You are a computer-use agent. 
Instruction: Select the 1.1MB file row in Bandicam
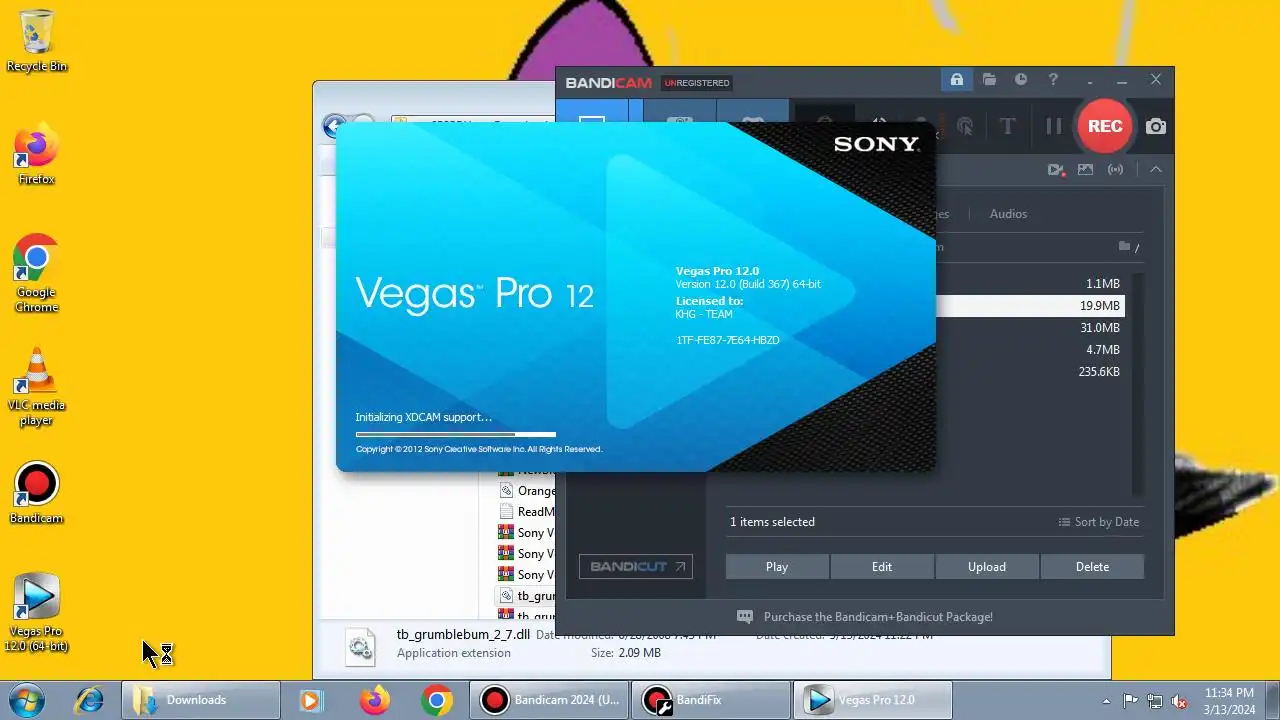click(1029, 284)
